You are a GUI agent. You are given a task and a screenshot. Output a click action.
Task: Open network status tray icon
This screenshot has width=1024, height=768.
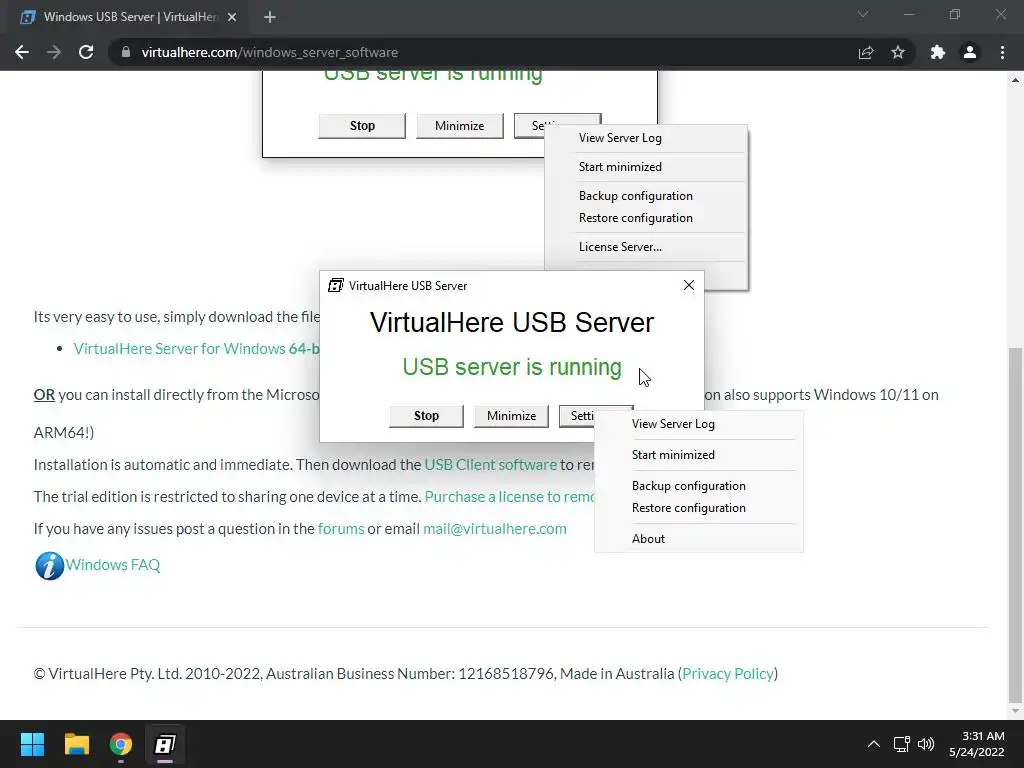pos(902,744)
